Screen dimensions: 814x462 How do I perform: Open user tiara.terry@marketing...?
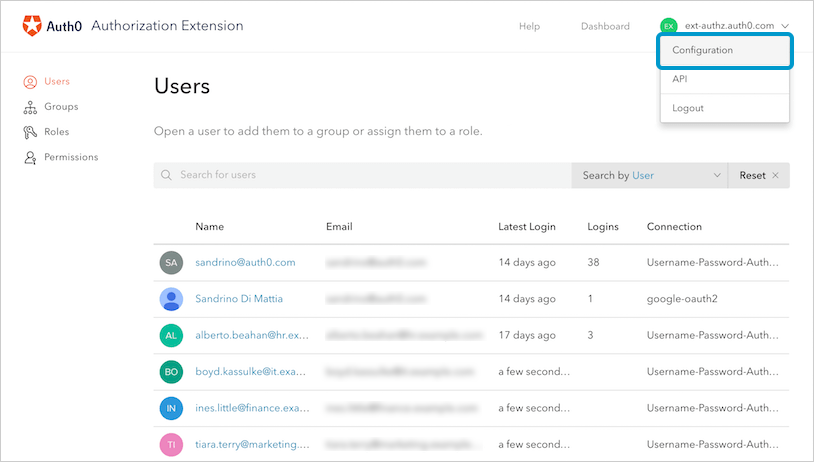coord(252,444)
